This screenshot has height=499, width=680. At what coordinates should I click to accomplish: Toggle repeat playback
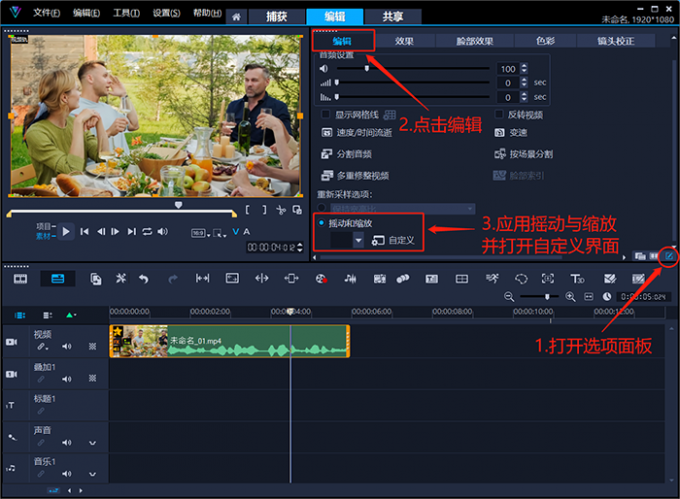(x=147, y=232)
